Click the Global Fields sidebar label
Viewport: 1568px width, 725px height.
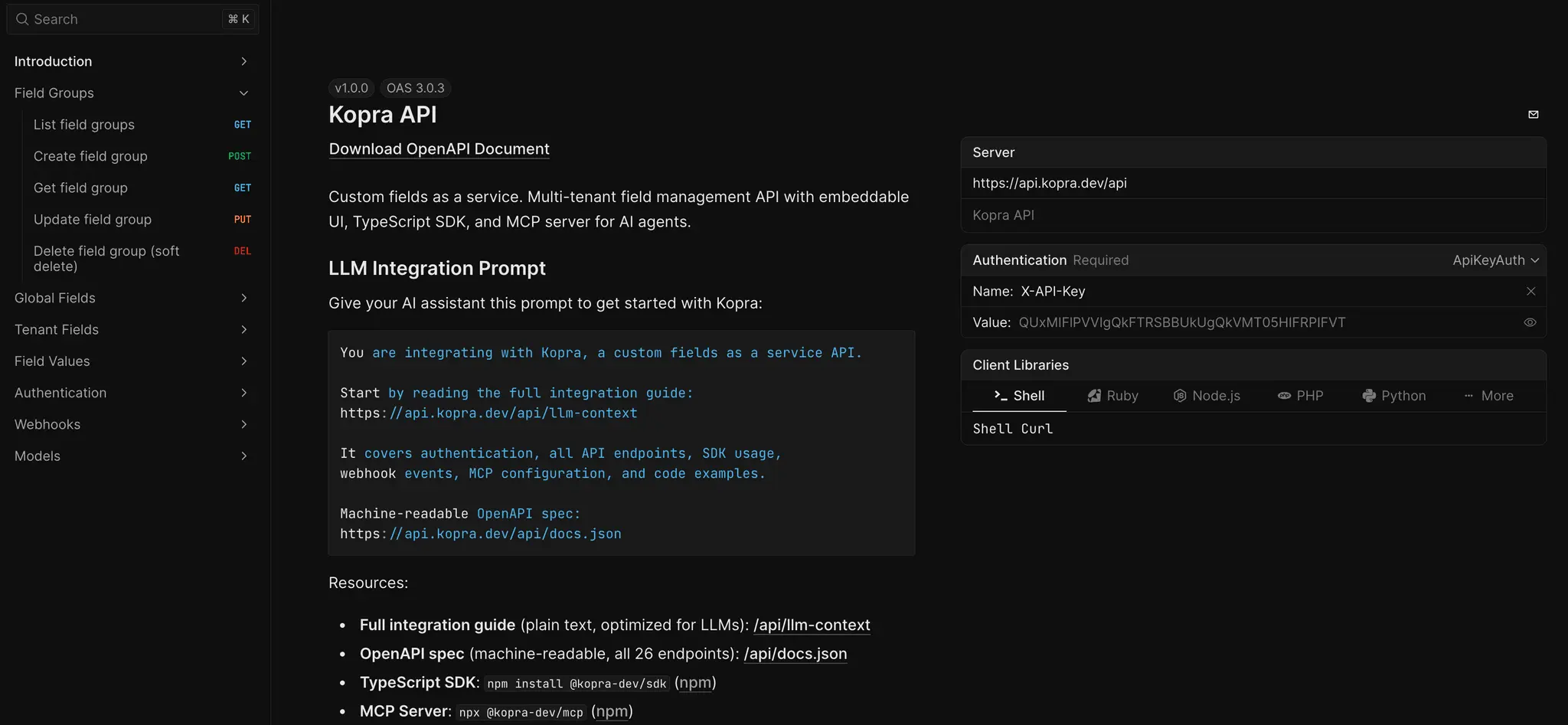pyautogui.click(x=54, y=298)
